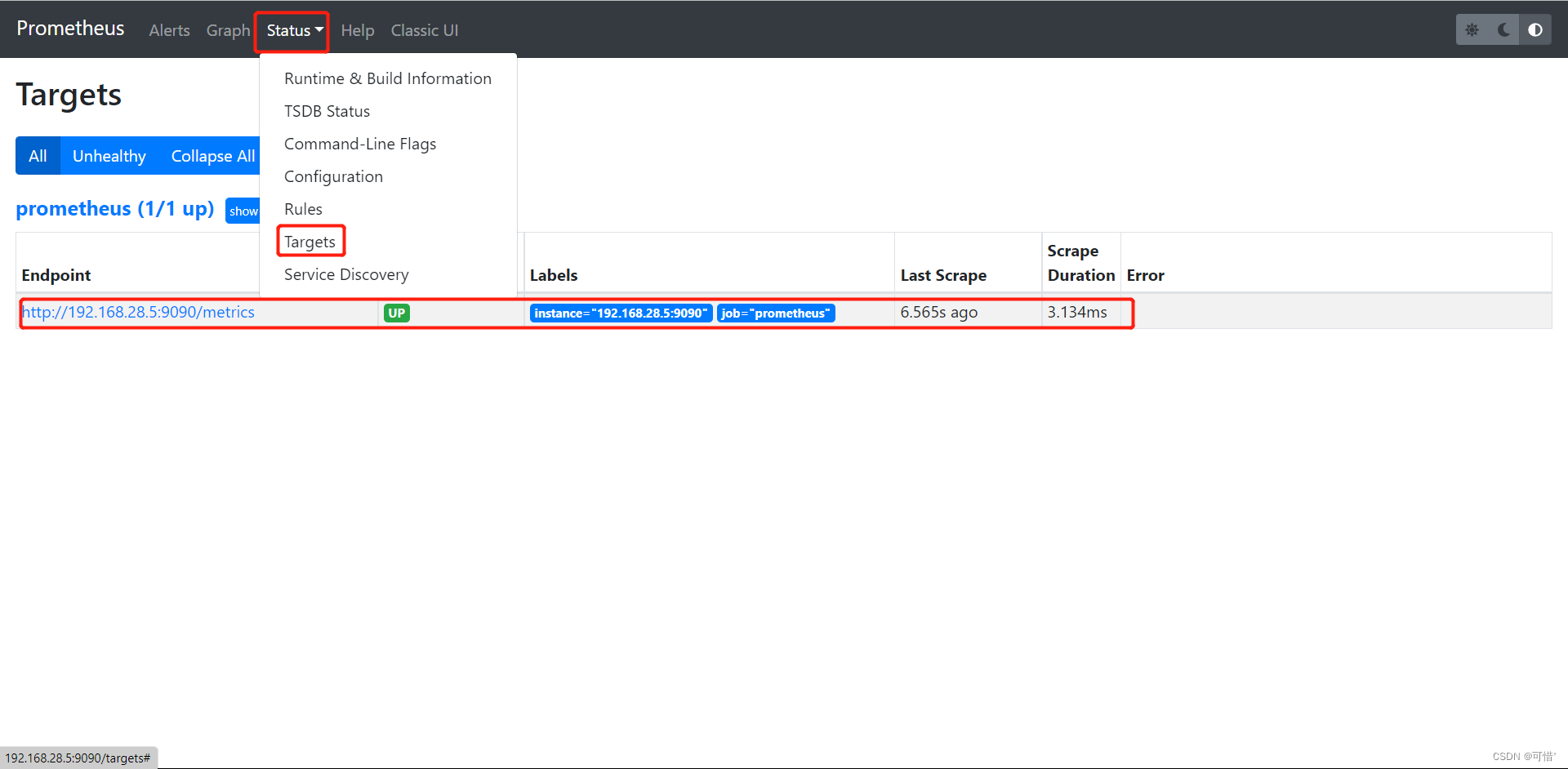1568x769 pixels.
Task: Select TSDB Status menu entry
Action: tap(388, 111)
